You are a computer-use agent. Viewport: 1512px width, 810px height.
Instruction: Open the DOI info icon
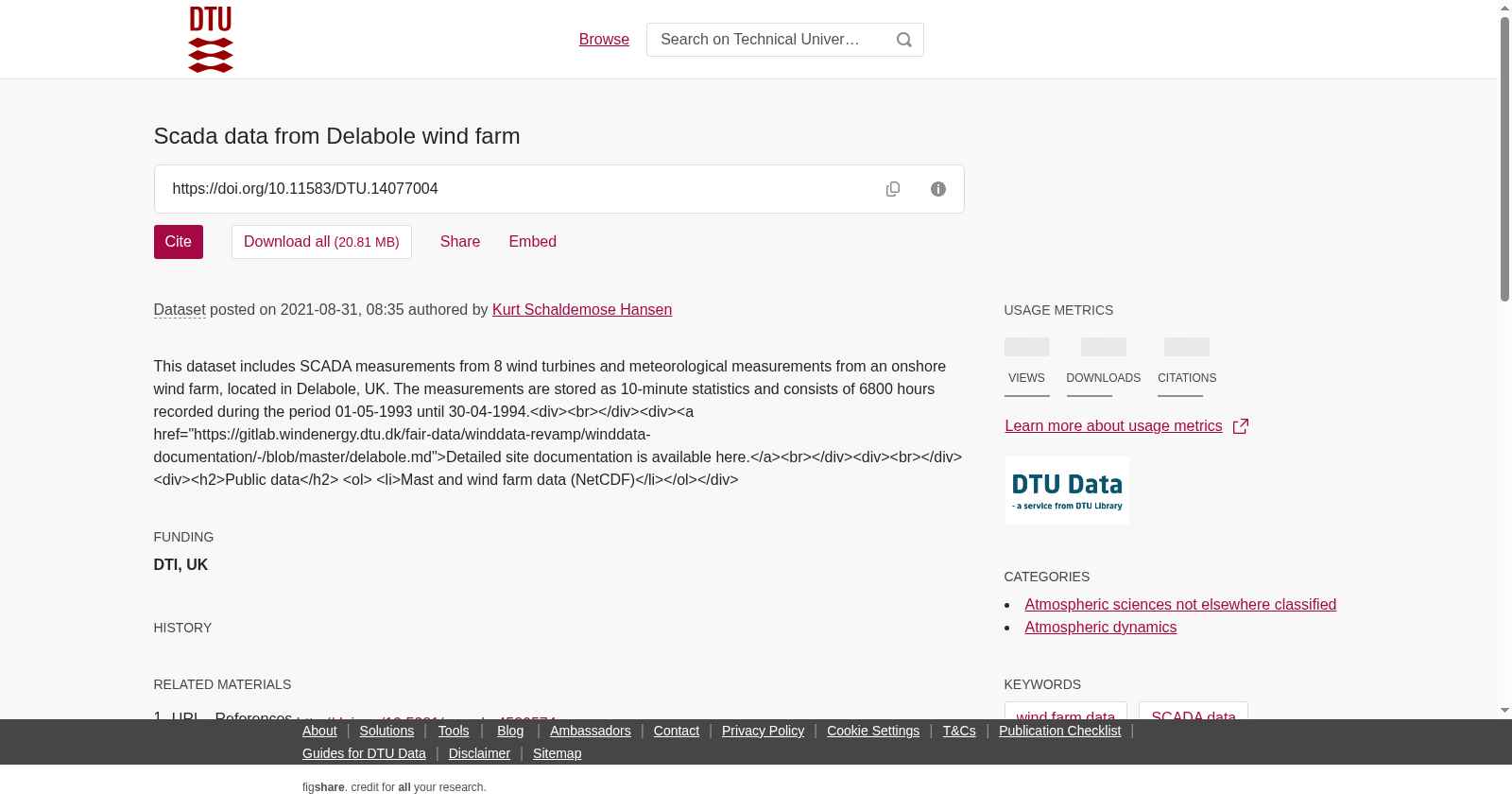coord(938,189)
